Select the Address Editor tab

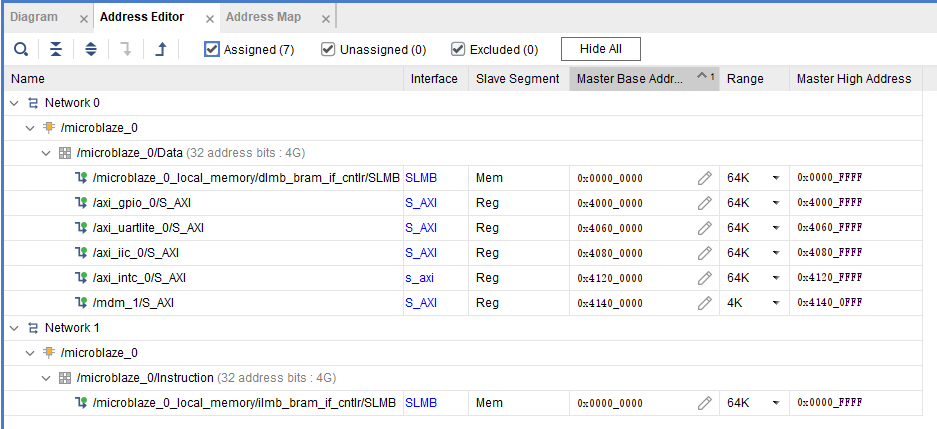[x=142, y=17]
